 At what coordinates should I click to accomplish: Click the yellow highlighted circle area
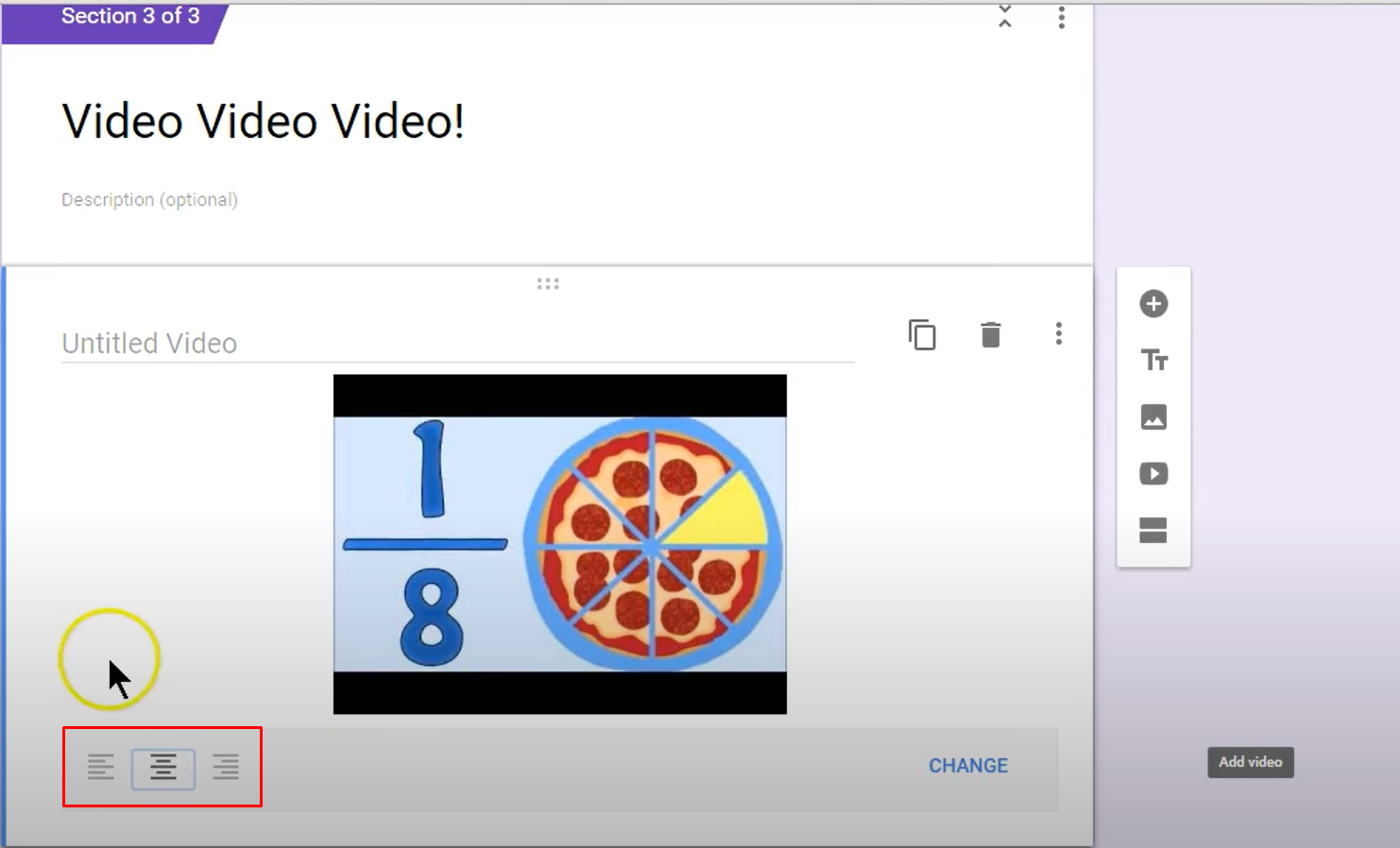pyautogui.click(x=110, y=659)
